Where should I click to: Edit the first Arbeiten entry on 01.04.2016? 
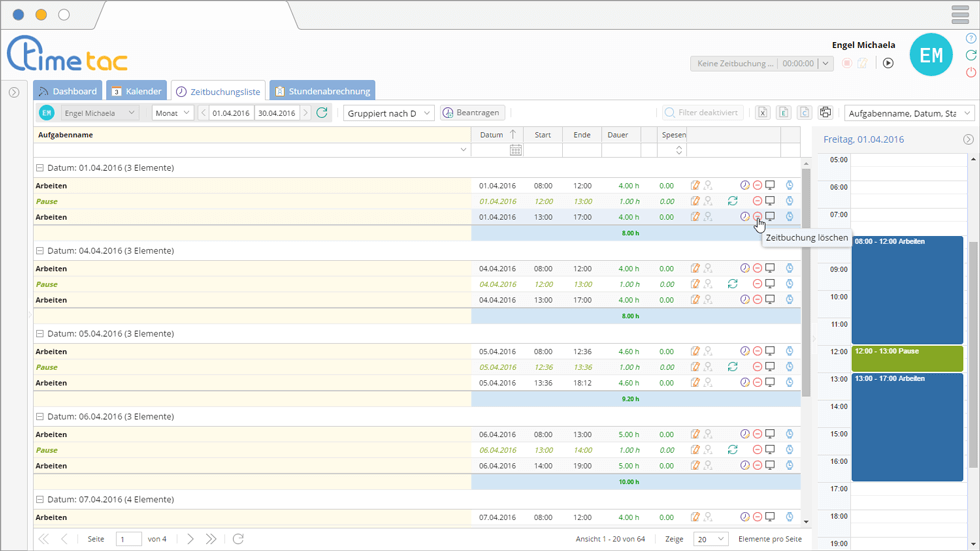[695, 185]
